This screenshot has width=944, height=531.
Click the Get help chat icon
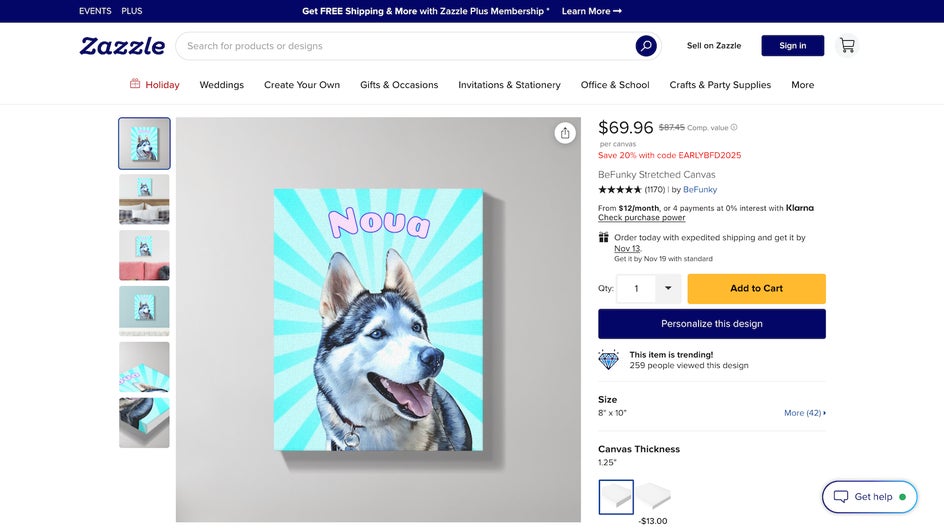pyautogui.click(x=840, y=496)
